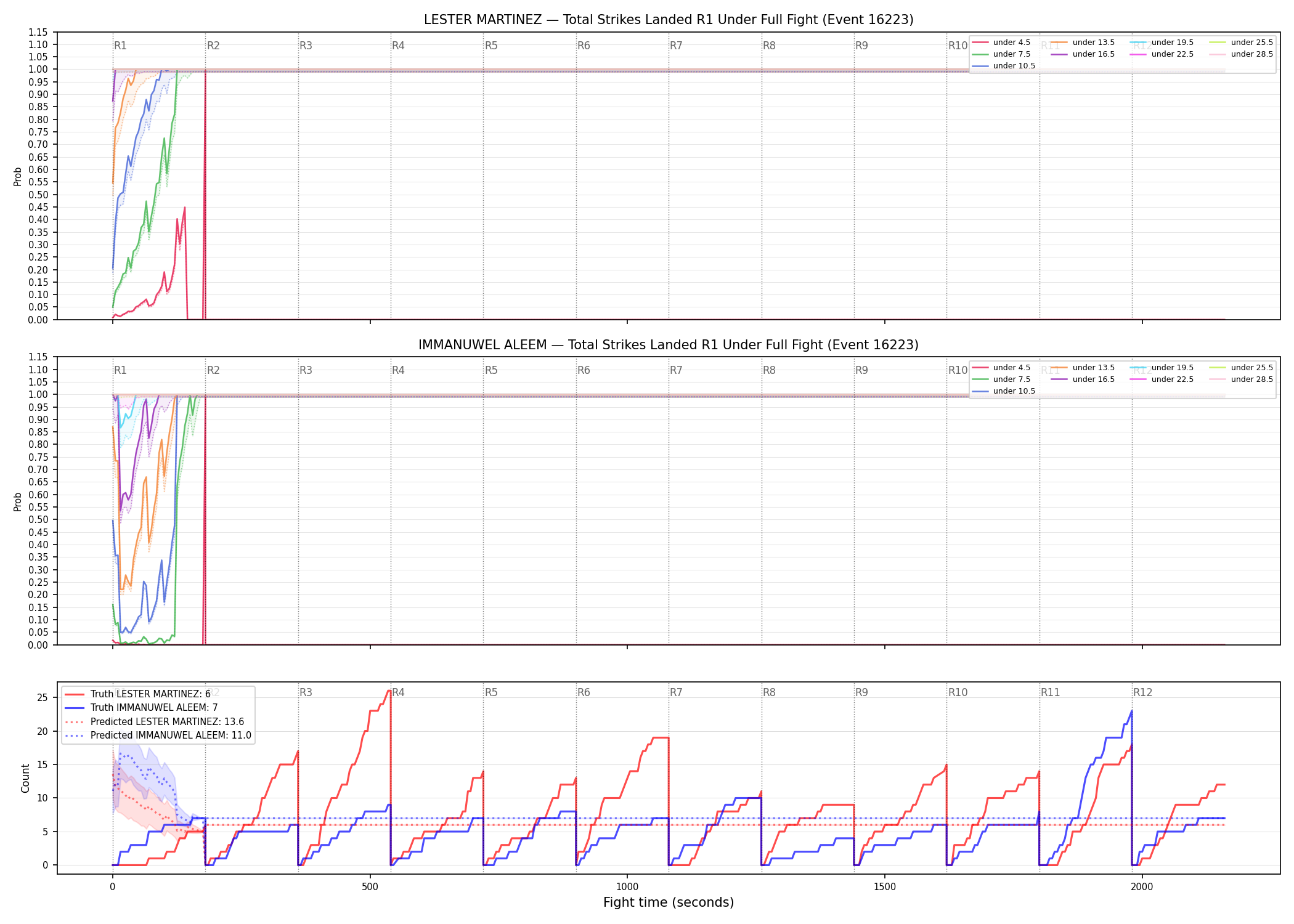Click the '25' tick on the Count axis
This screenshot has width=1294, height=924.
tap(43, 698)
